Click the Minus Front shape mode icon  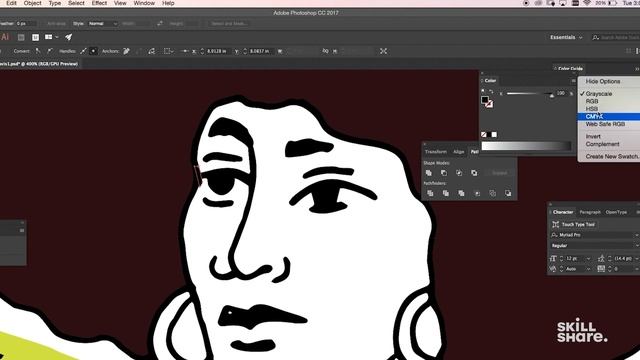pyautogui.click(x=444, y=173)
